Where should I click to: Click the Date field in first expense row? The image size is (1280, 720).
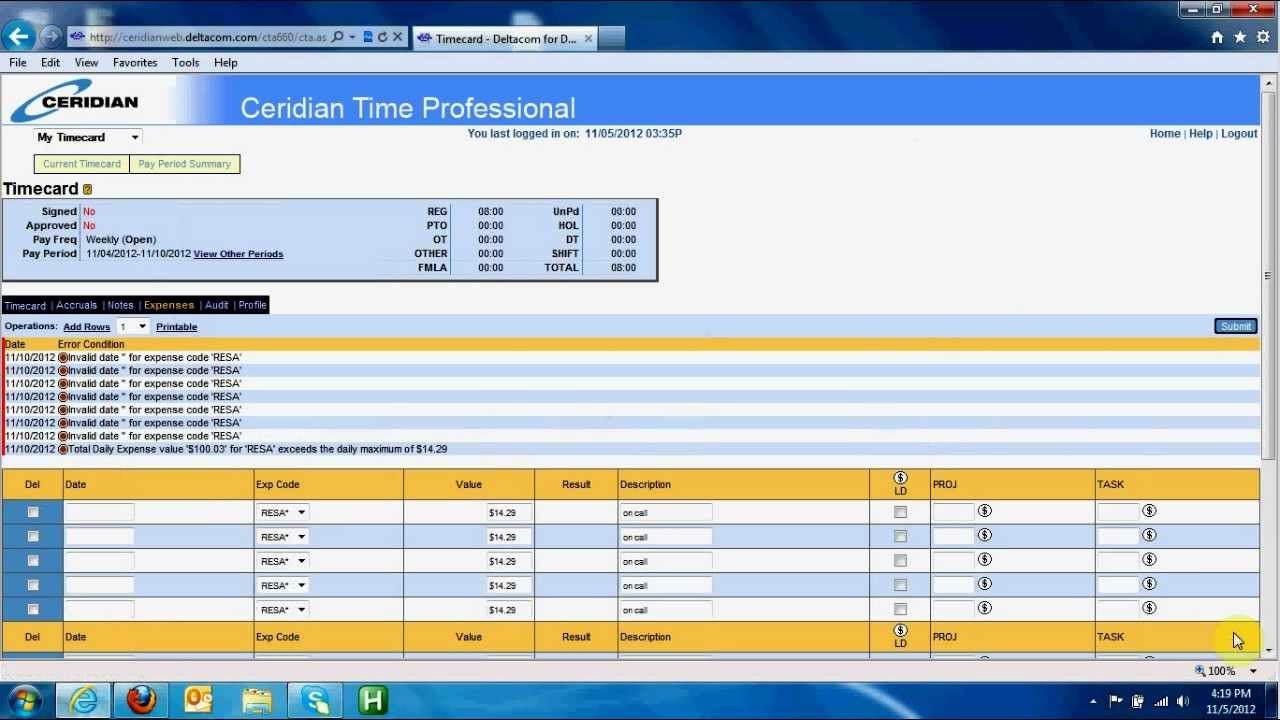(99, 512)
